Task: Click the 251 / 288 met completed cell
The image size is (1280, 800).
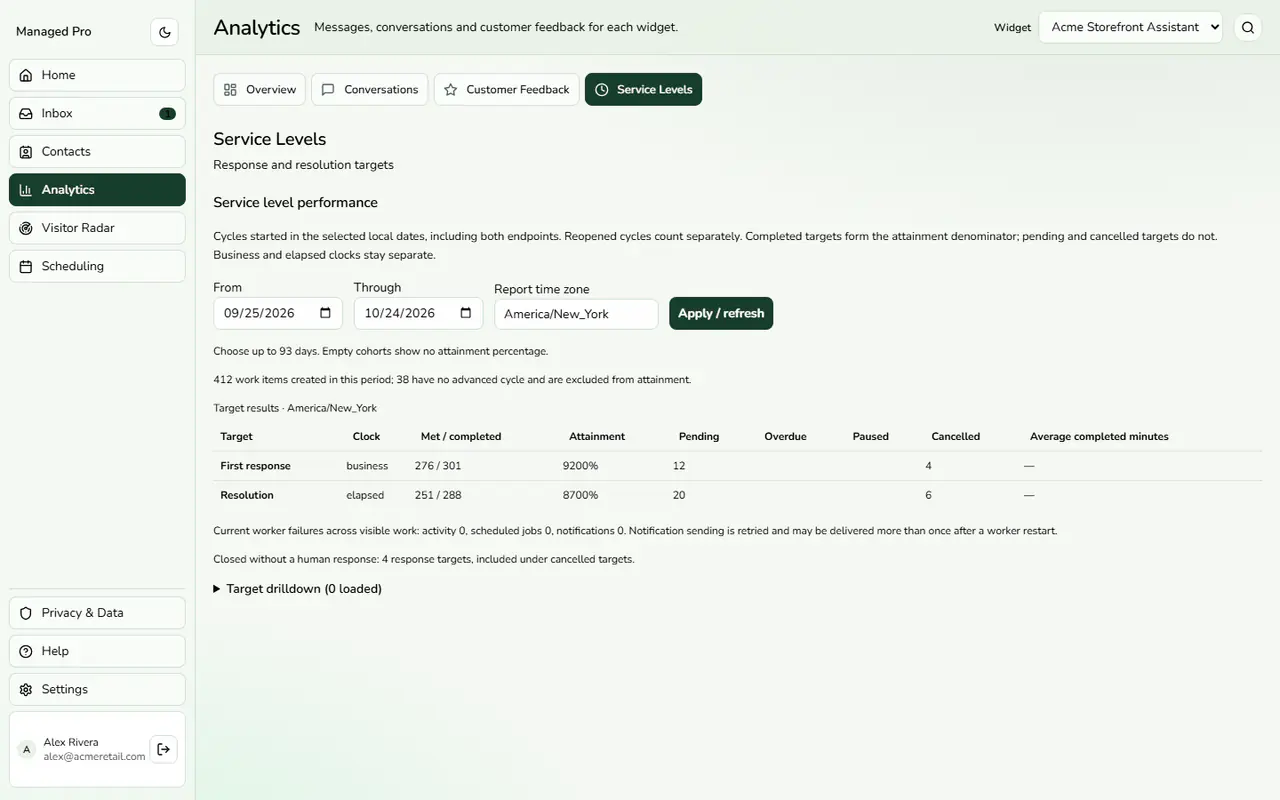Action: click(x=438, y=495)
